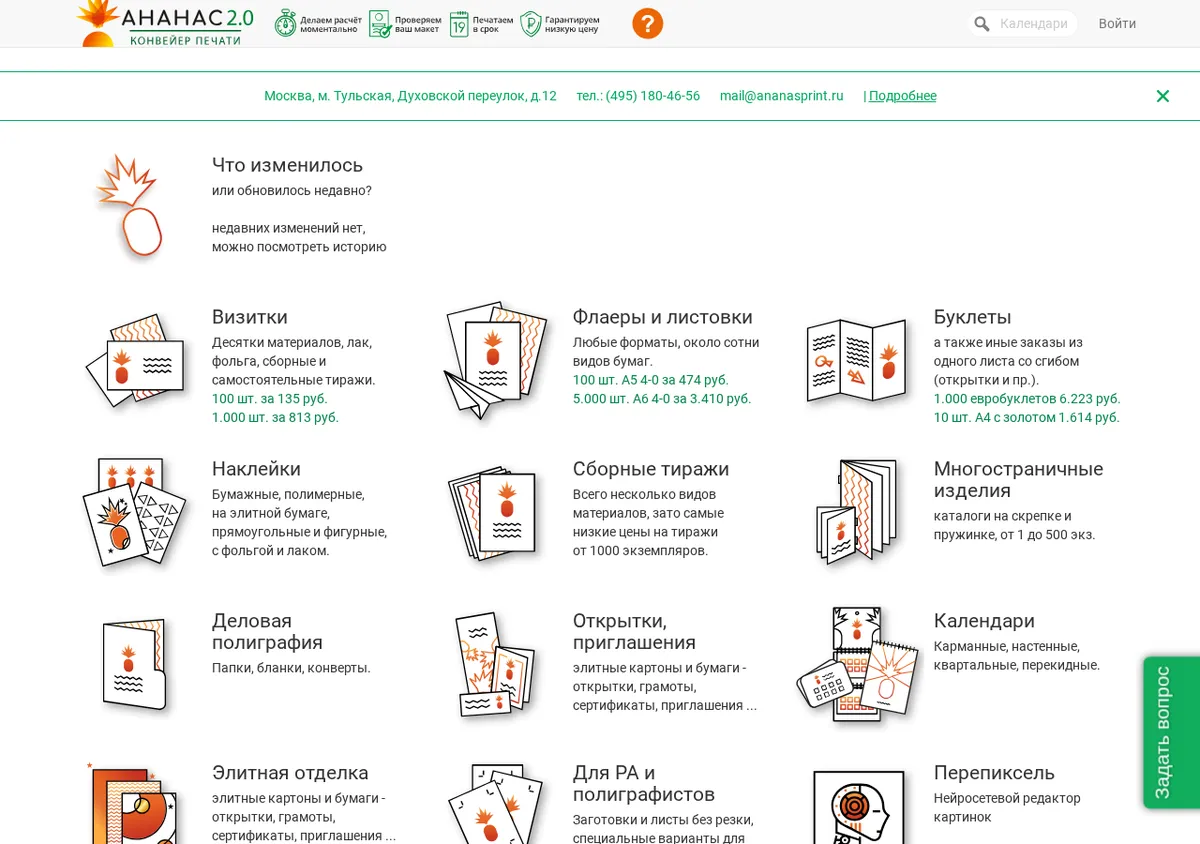The height and width of the screenshot is (844, 1200).
Task: Click the Визитки business cards illustration
Action: (x=137, y=360)
